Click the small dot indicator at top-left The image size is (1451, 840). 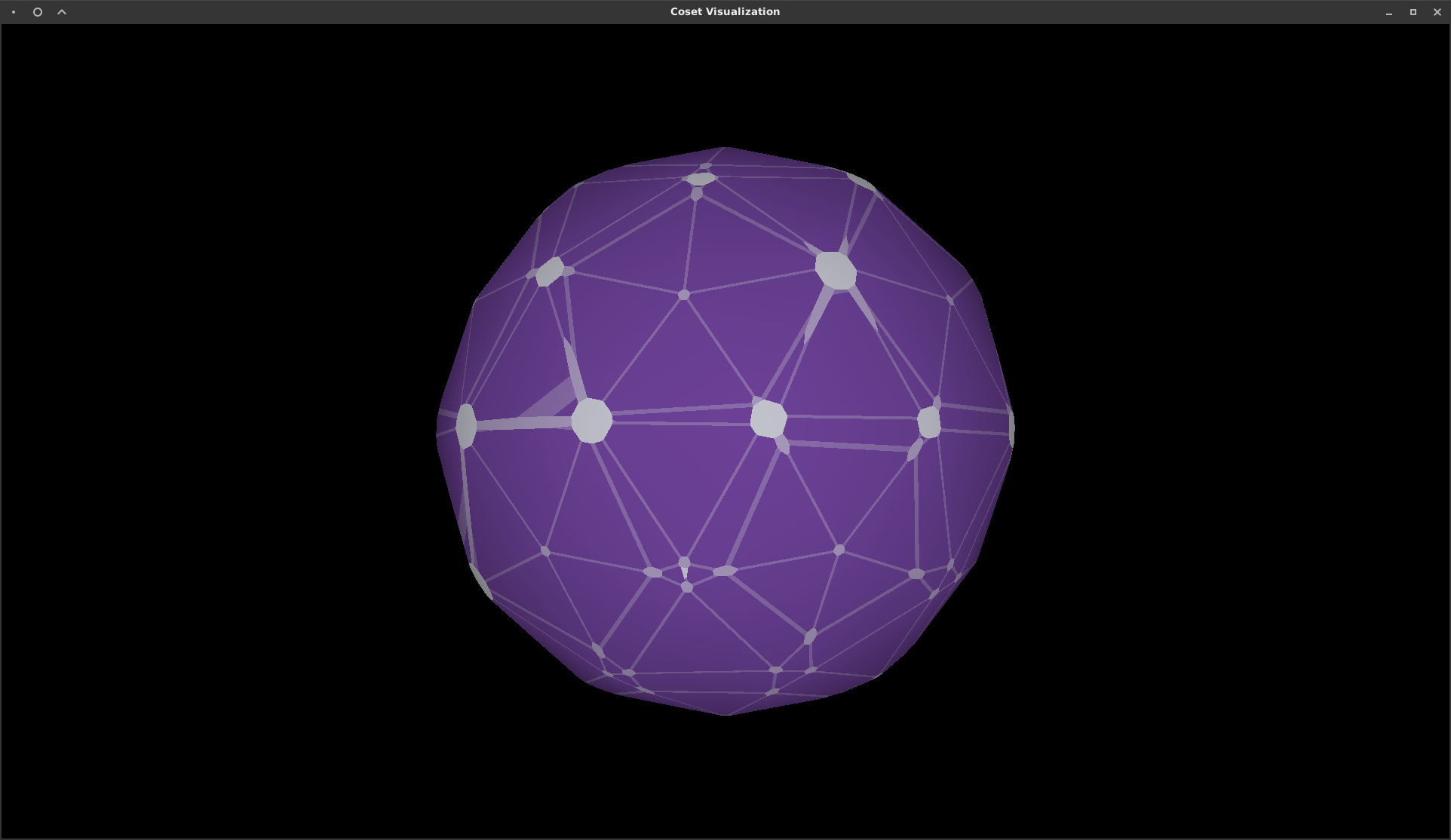tap(11, 11)
